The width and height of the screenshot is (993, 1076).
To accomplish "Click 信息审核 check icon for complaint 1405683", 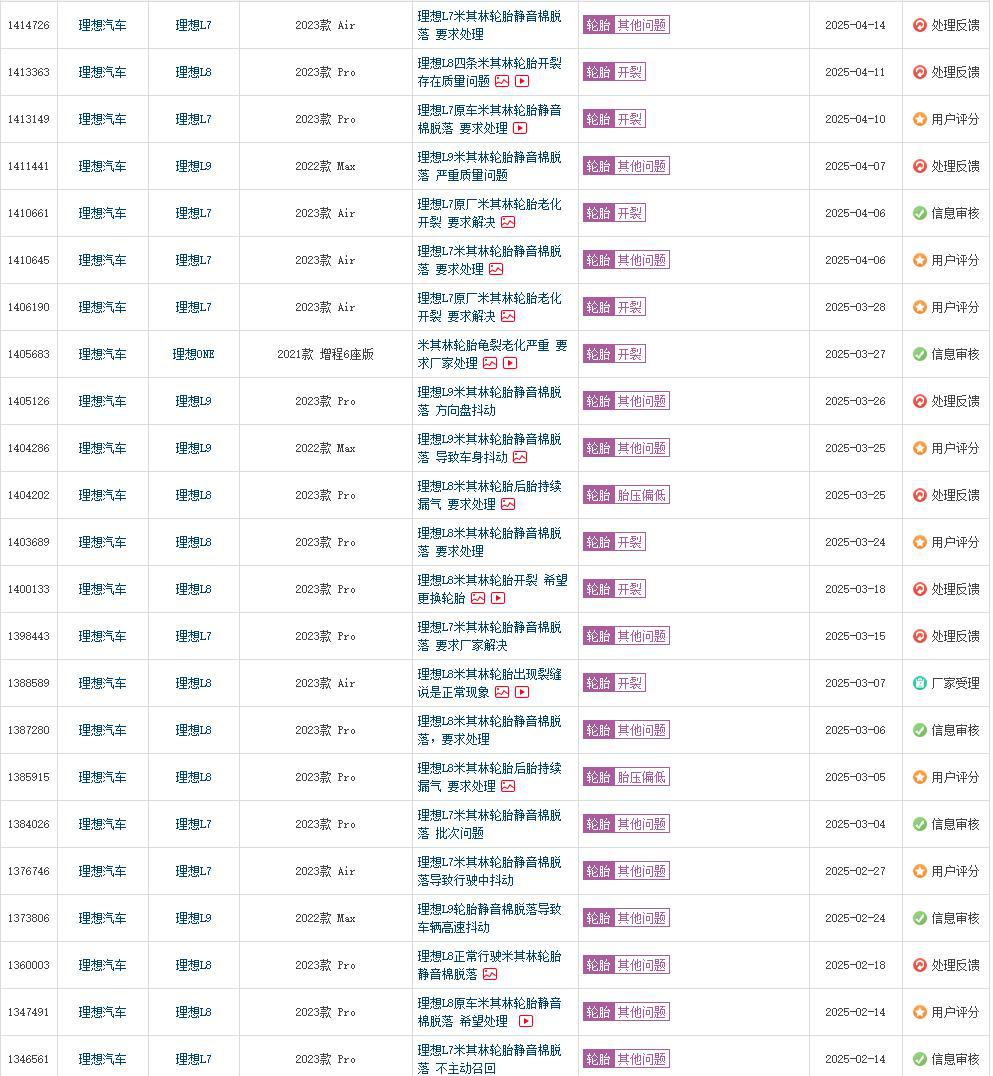I will click(x=920, y=354).
